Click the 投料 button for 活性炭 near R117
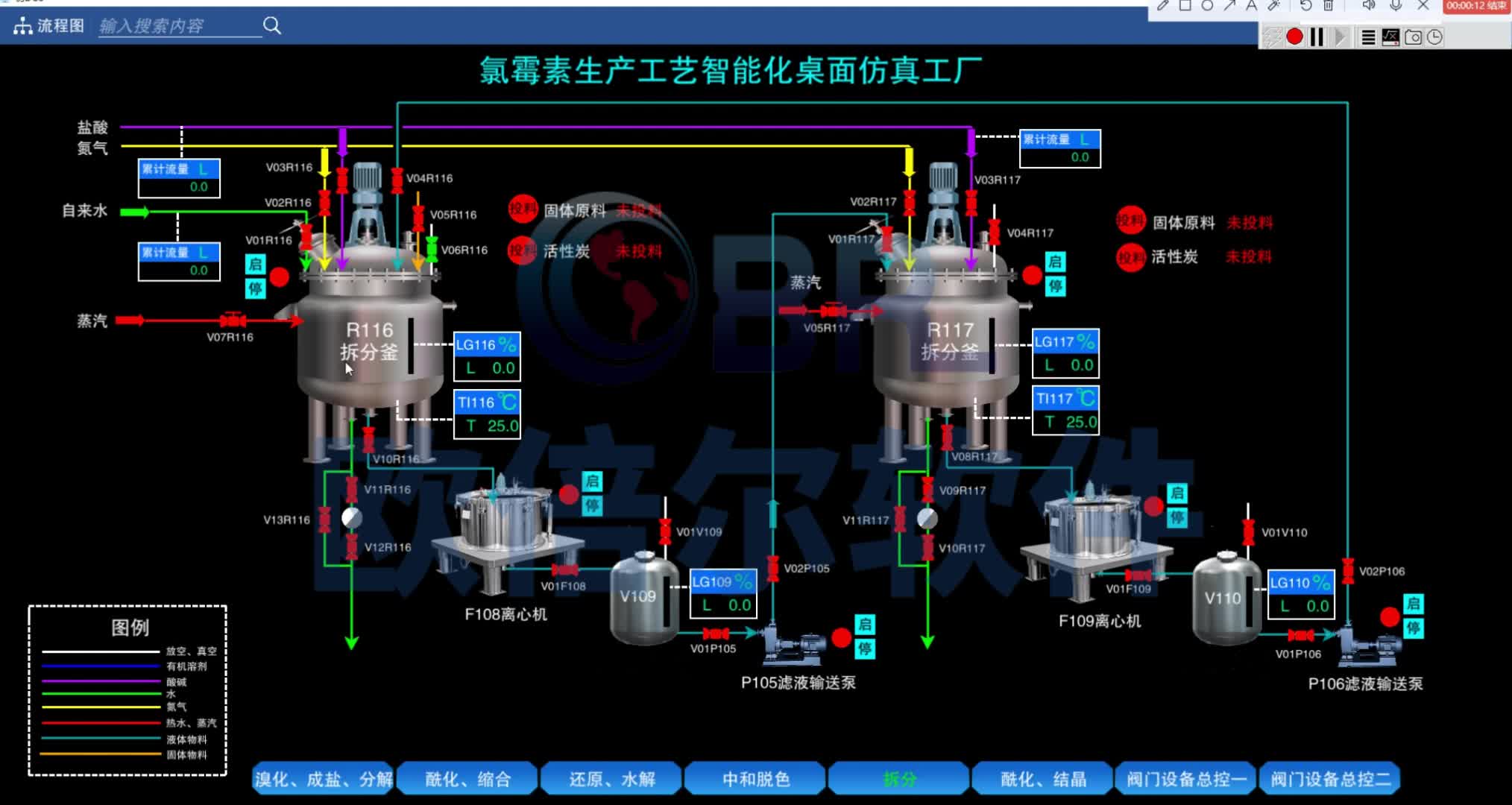The height and width of the screenshot is (805, 1512). click(1130, 257)
